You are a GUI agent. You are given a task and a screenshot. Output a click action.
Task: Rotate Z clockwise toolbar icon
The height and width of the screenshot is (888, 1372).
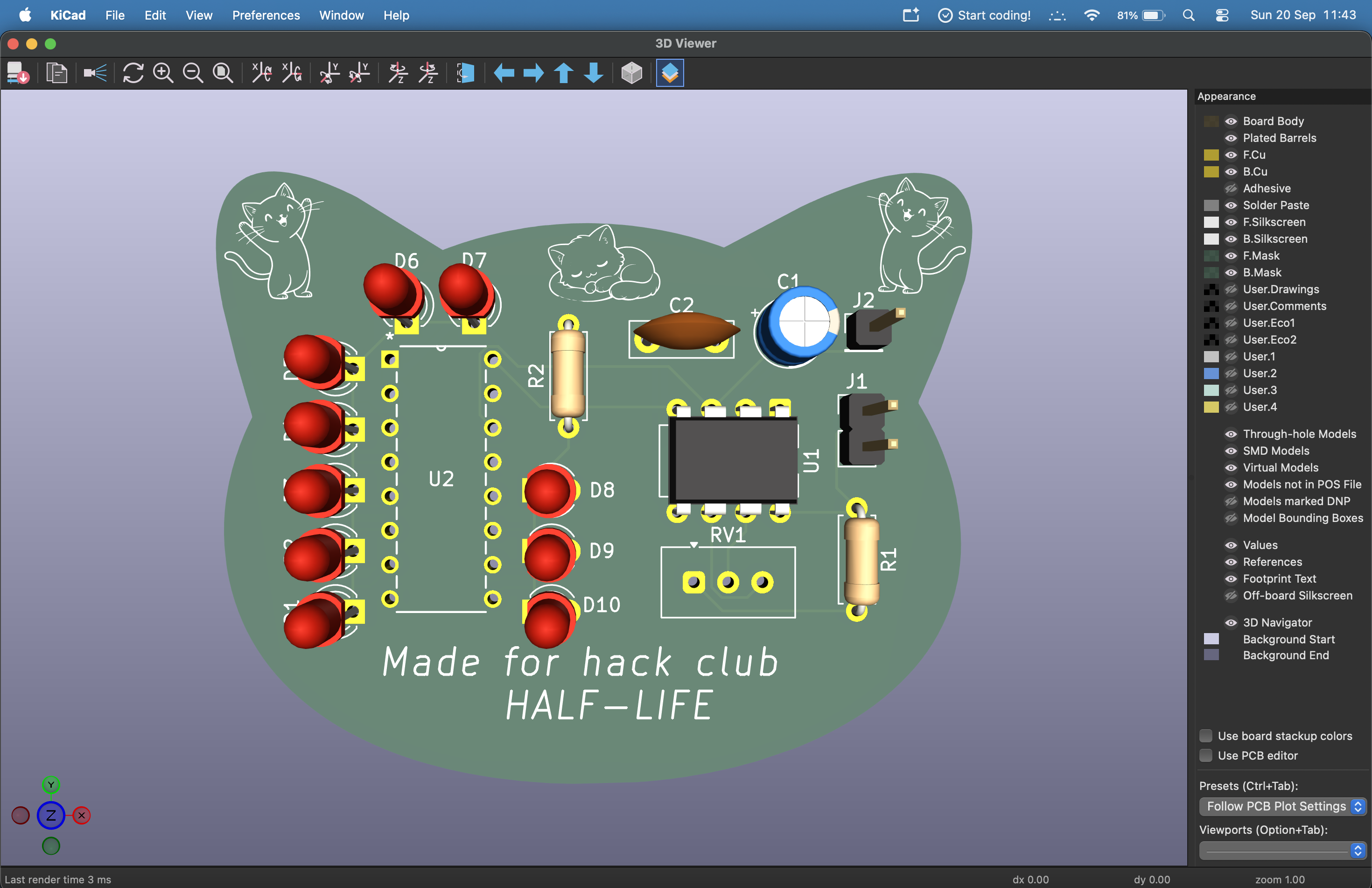[x=398, y=73]
